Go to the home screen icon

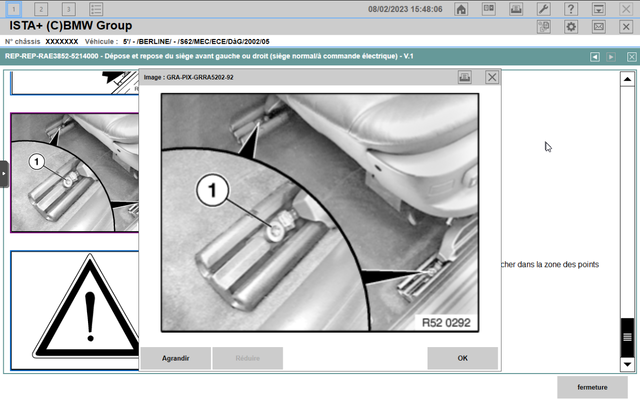461,9
